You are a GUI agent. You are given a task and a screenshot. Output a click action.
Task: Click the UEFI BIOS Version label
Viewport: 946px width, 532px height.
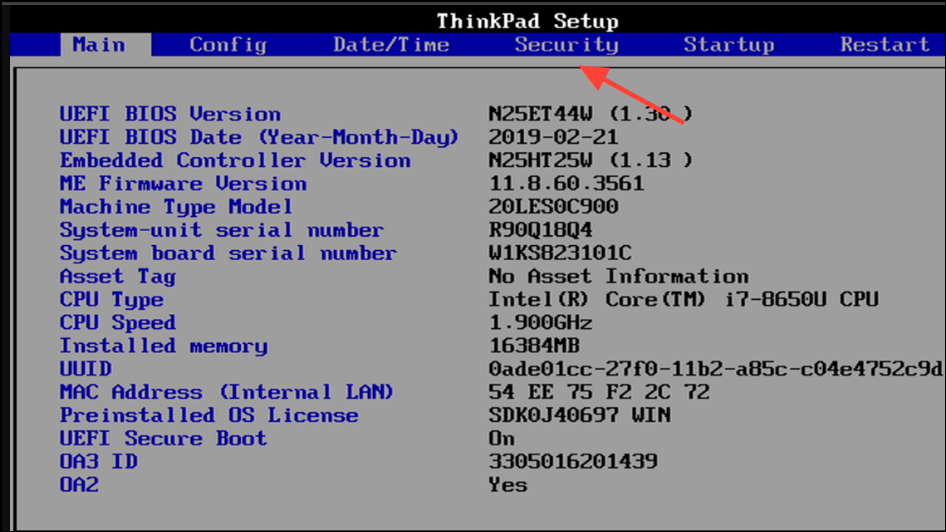point(170,114)
